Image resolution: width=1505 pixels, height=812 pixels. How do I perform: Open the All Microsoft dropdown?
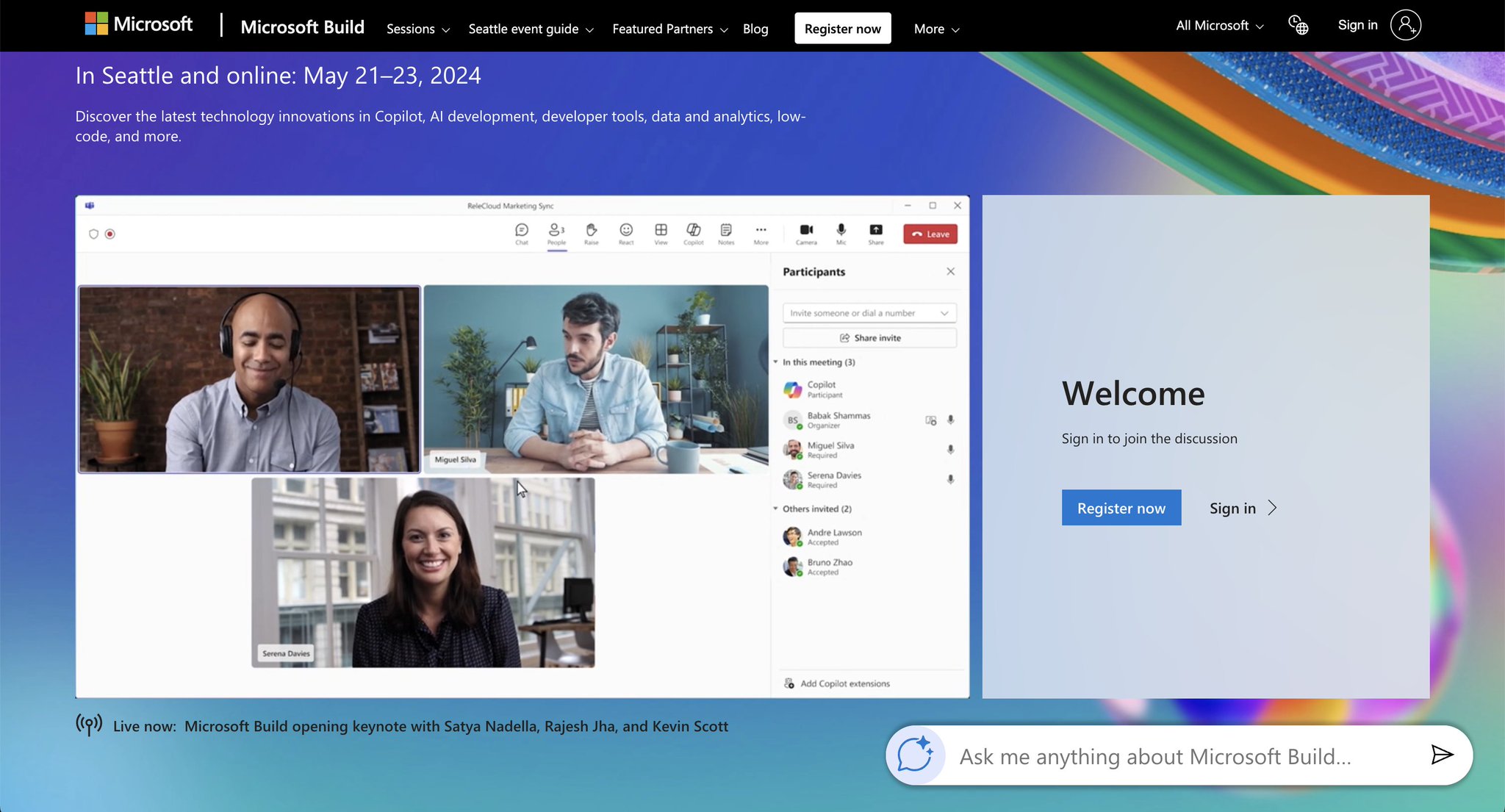coord(1220,26)
